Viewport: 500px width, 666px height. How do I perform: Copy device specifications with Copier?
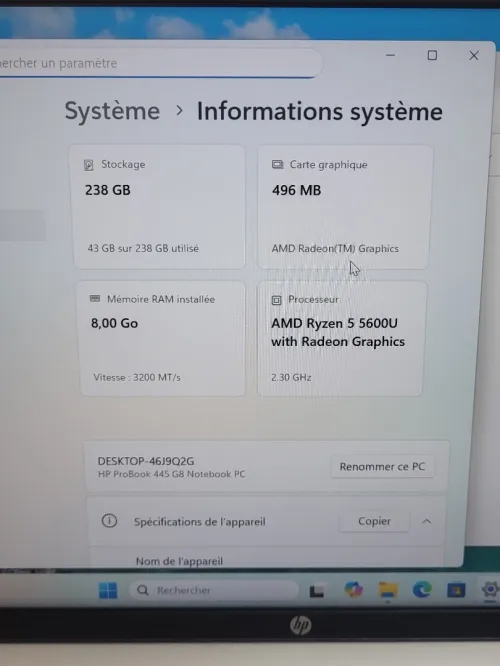[374, 521]
